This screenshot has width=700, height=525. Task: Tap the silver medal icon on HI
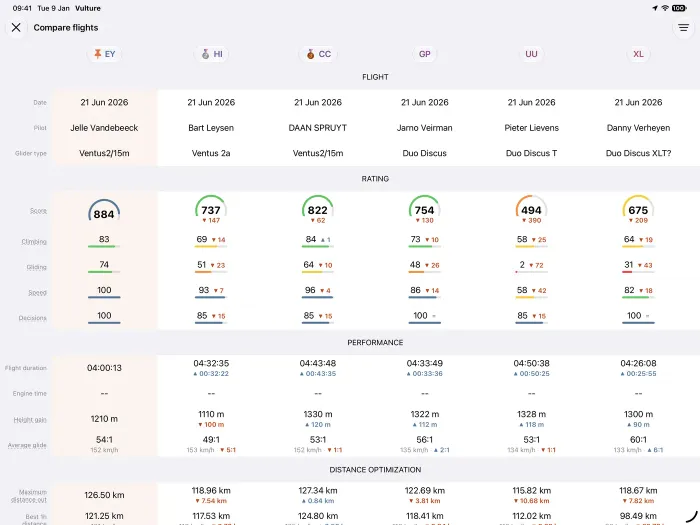point(205,54)
